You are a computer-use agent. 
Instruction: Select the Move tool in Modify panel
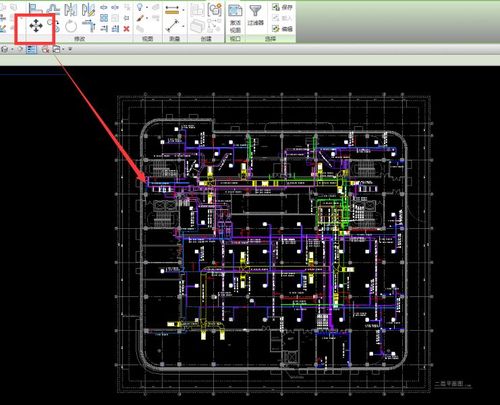tap(36, 26)
